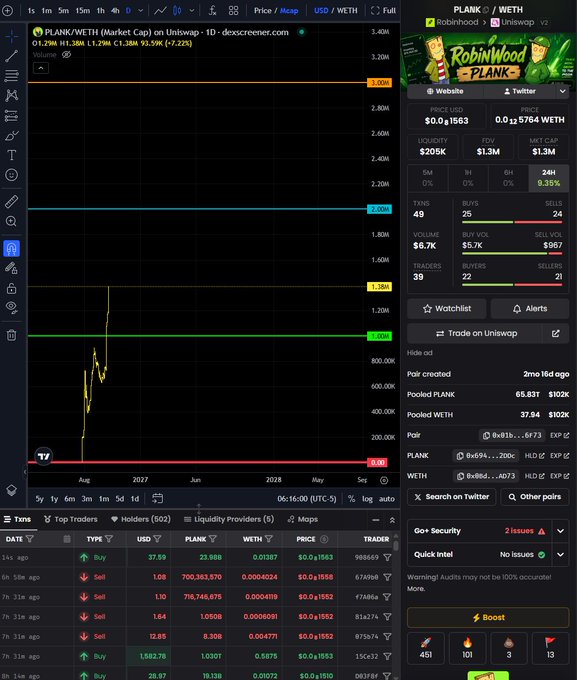
Task: Toggle the Volume indicator visibility eye
Action: 66,55
